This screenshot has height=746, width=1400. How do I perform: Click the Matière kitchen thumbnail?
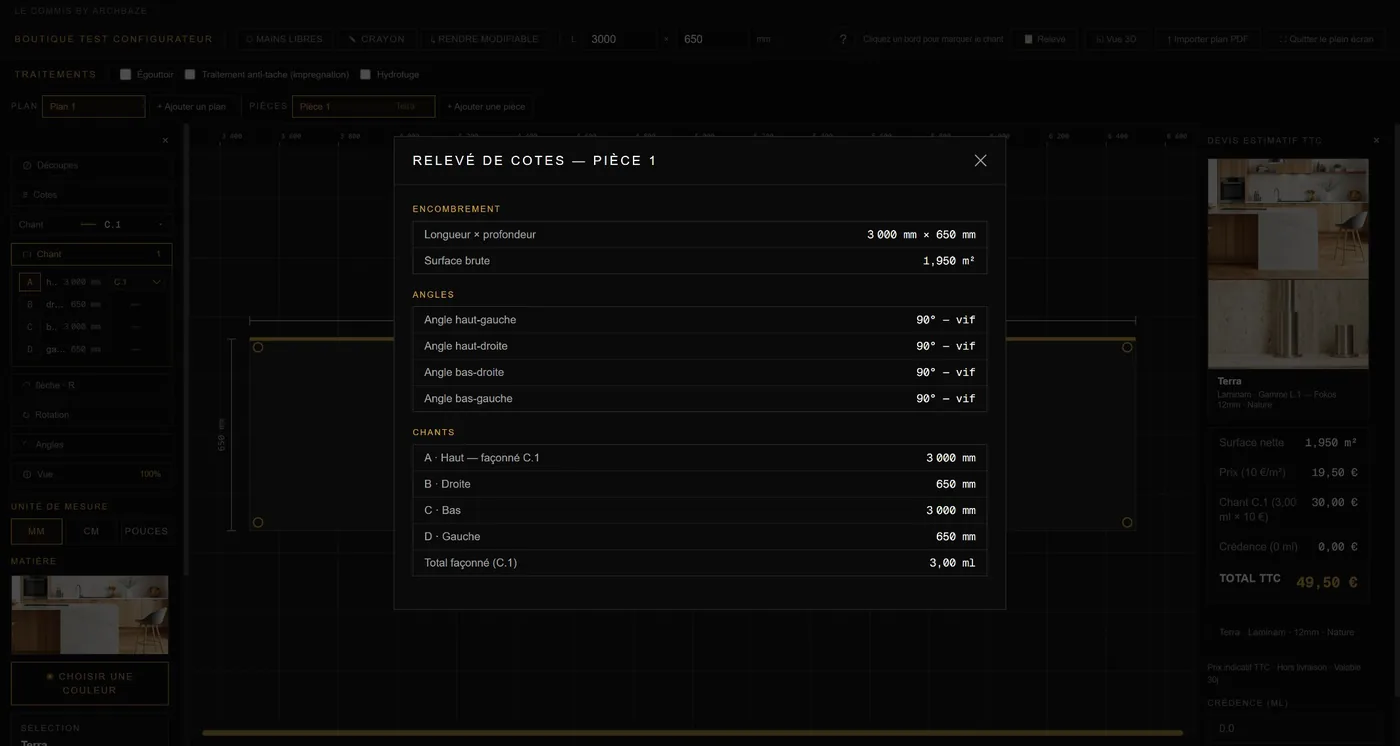pos(90,615)
